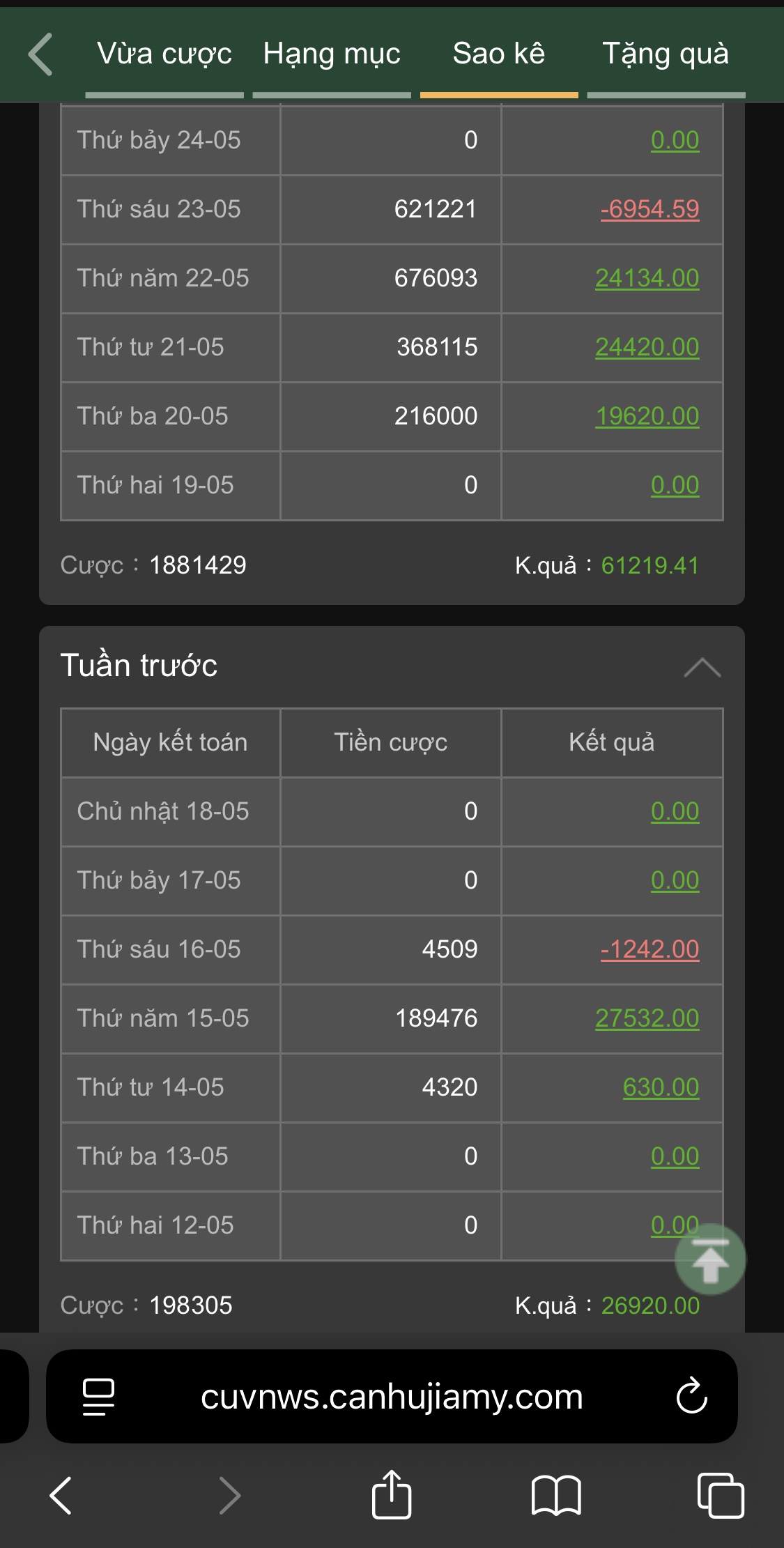The width and height of the screenshot is (784, 1548).
Task: Open the Hạng mục tab
Action: point(332,54)
